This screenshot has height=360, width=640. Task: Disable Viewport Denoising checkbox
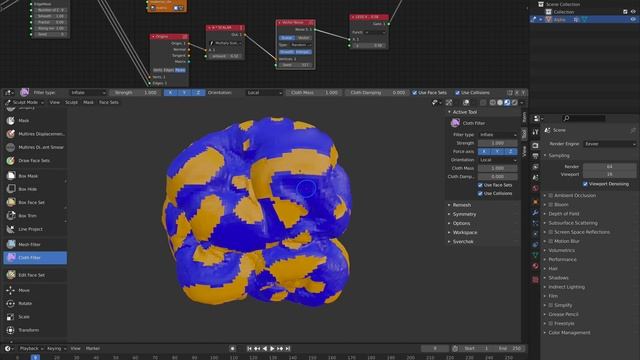[x=585, y=184]
